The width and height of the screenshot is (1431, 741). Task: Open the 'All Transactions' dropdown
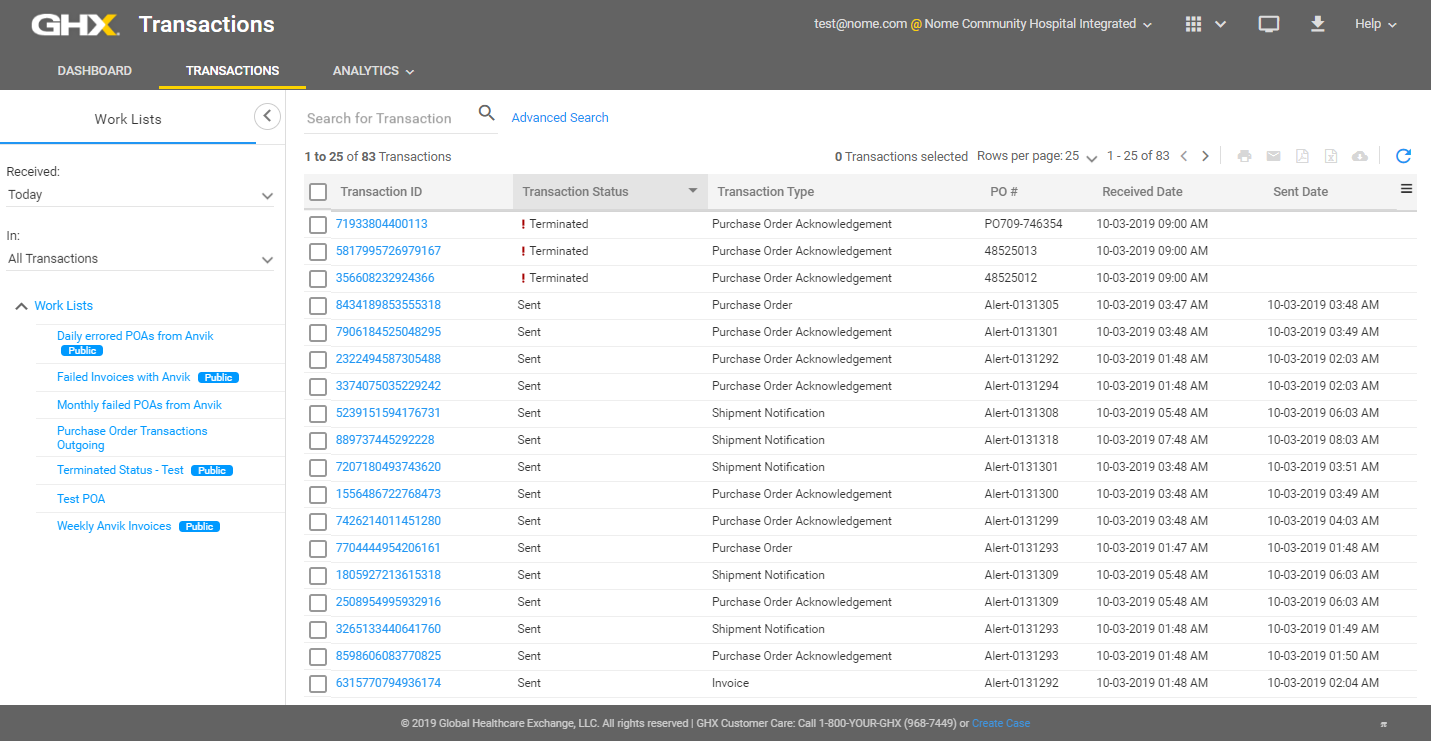tap(140, 258)
